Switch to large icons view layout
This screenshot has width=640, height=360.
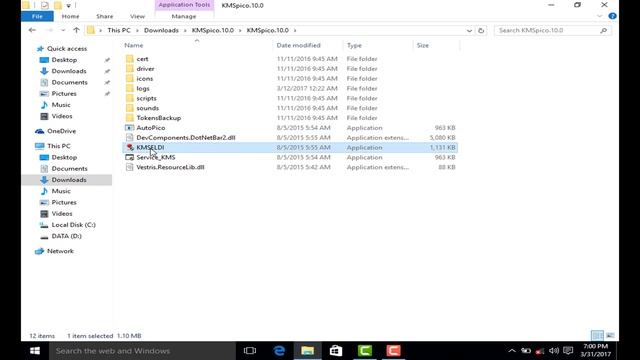click(610, 336)
